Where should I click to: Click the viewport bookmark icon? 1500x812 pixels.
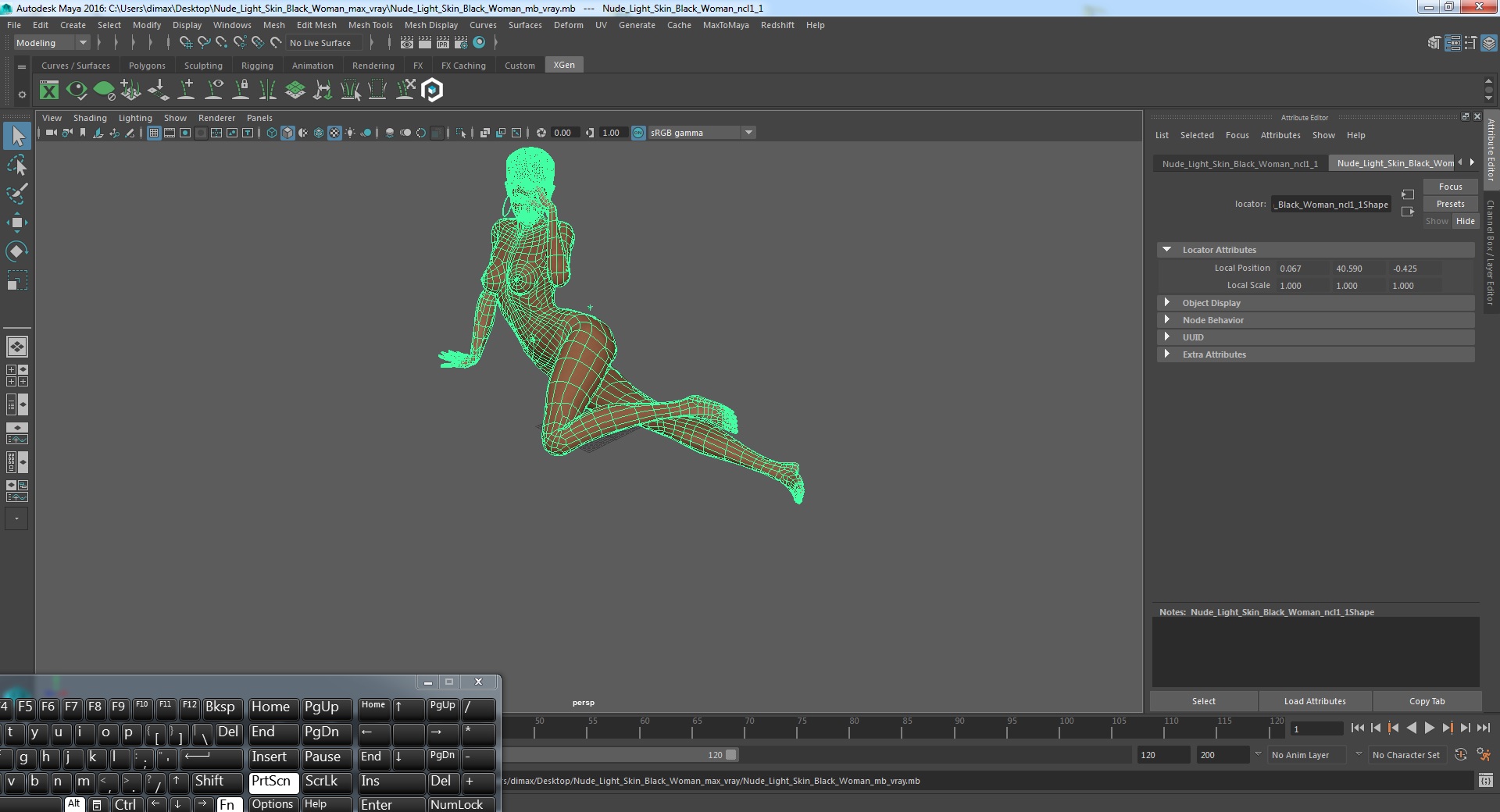[83, 133]
